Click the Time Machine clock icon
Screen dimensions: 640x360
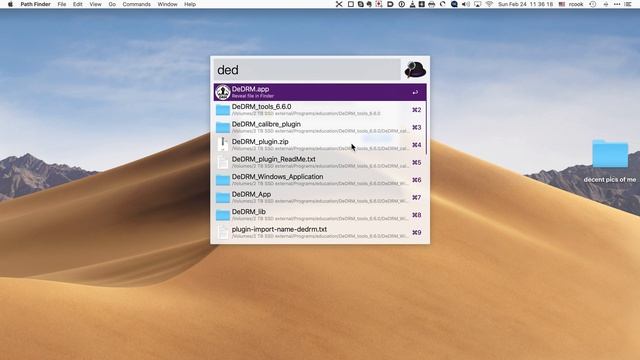click(593, 4)
